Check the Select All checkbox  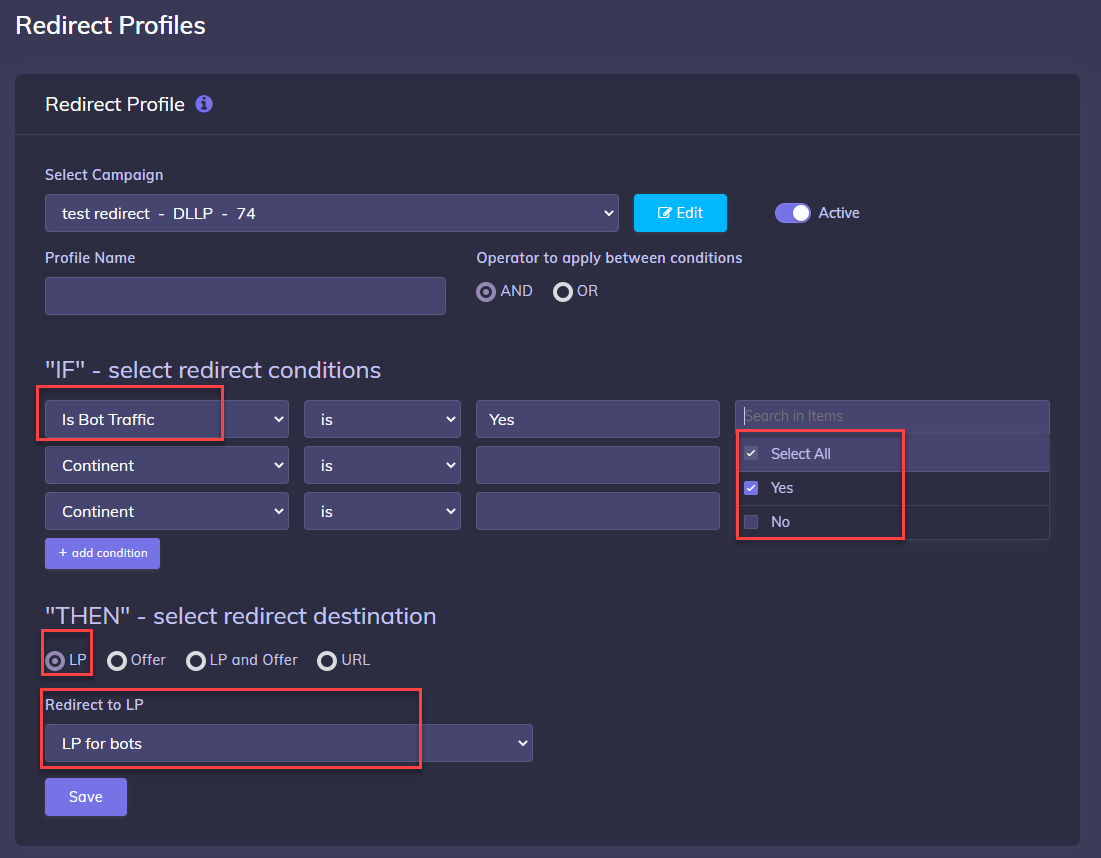(x=751, y=454)
